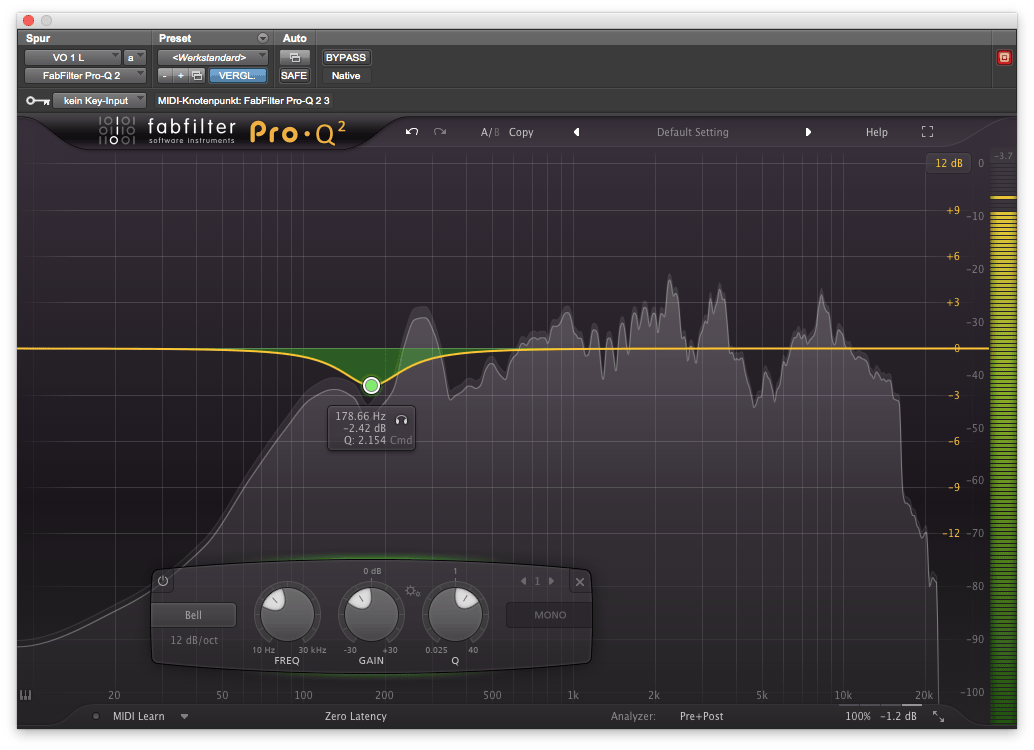Click the -2.42 dB gain value
This screenshot has width=1034, height=750.
[364, 428]
